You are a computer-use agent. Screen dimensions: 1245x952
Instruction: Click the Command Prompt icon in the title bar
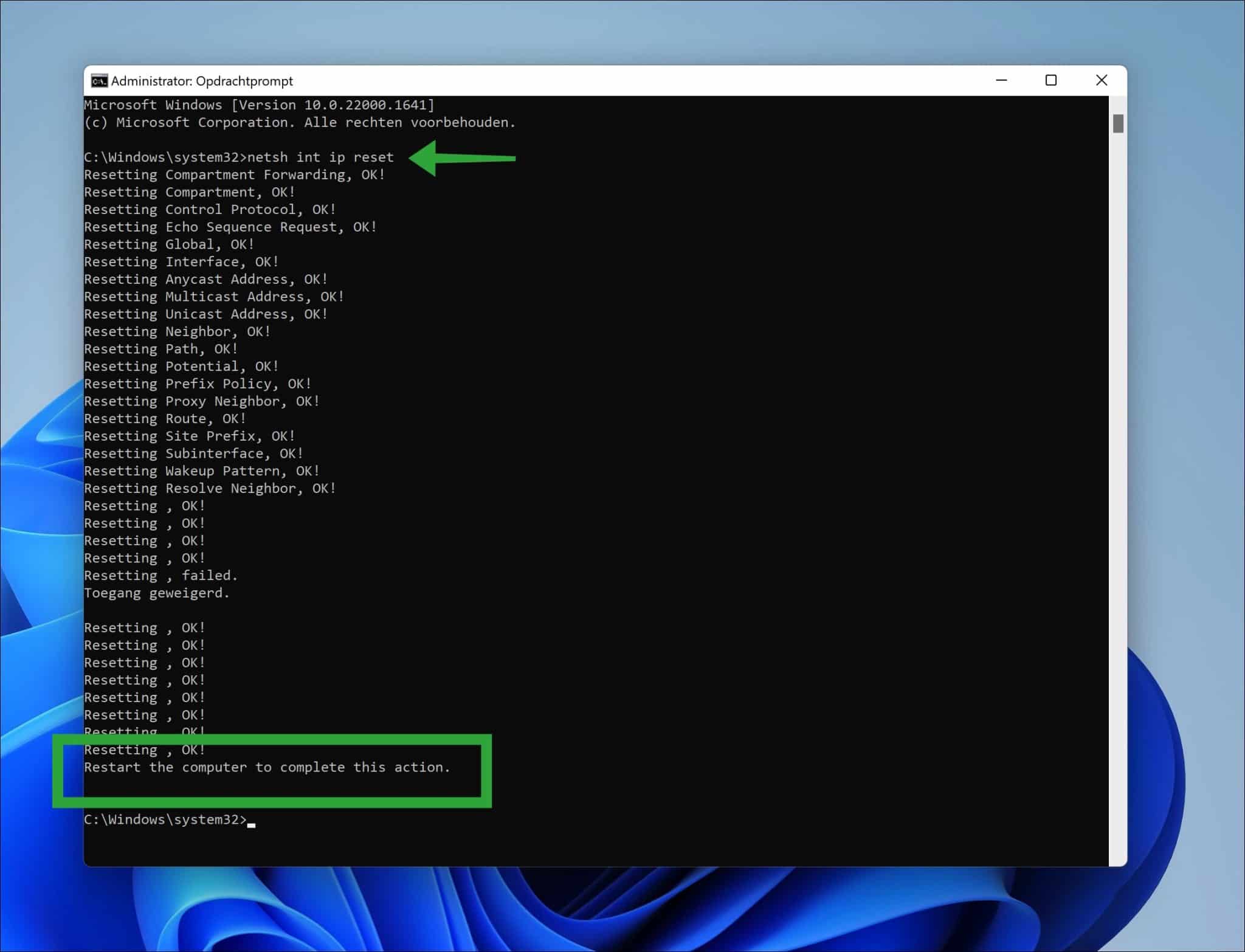click(x=101, y=80)
